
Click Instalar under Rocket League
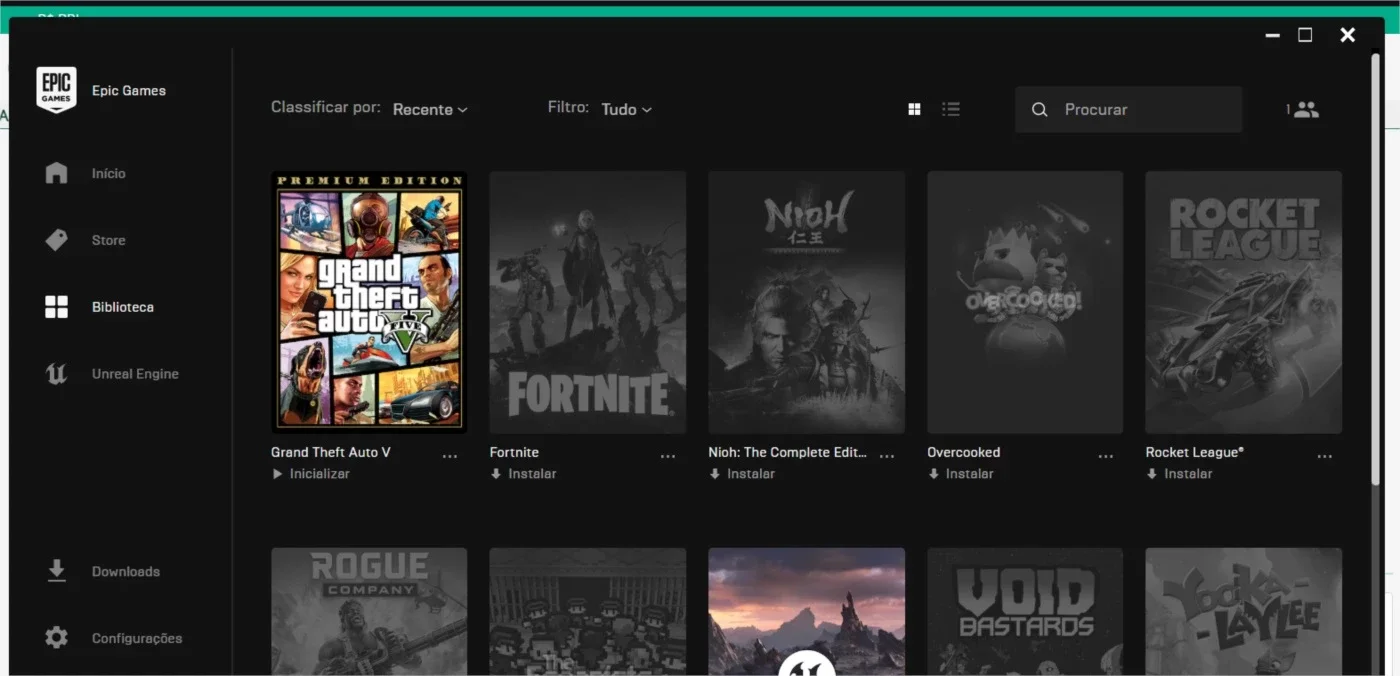coord(1179,474)
